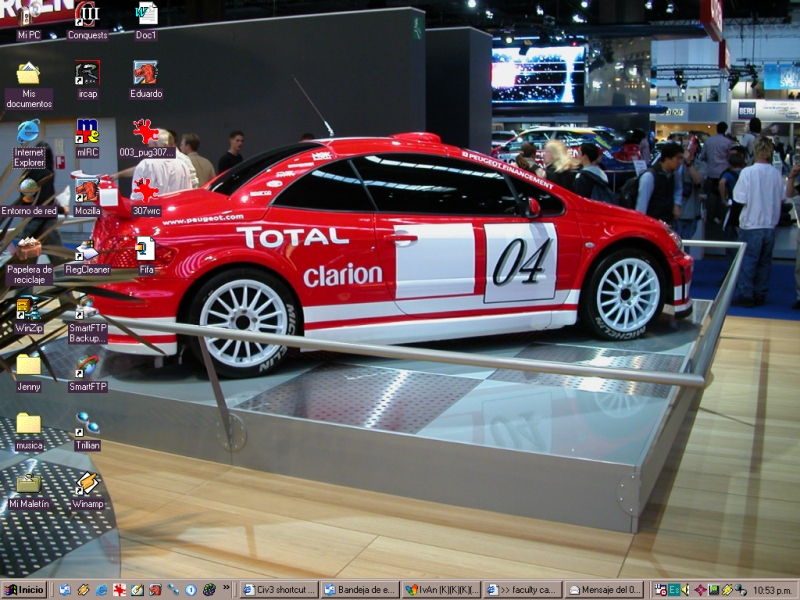Open the WinZip shortcut
This screenshot has height=600, width=800.
click(28, 308)
